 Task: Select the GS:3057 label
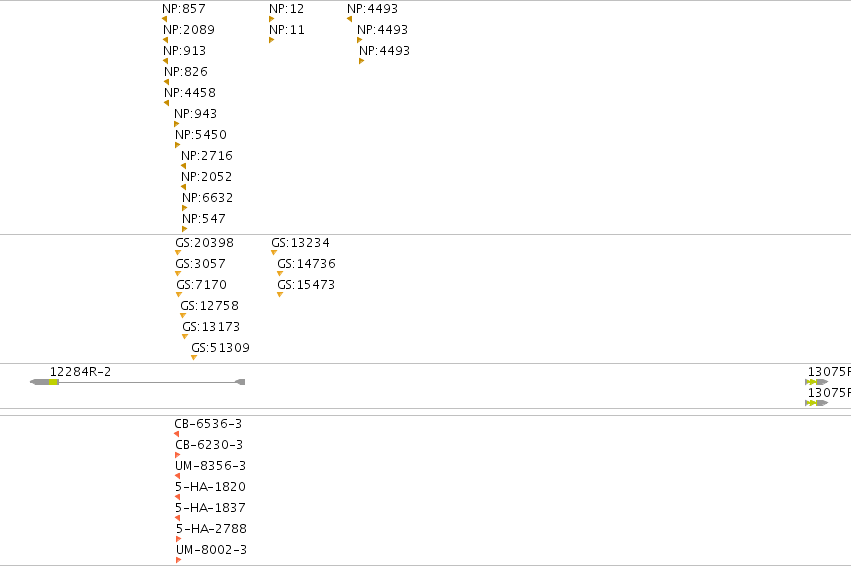(x=200, y=264)
